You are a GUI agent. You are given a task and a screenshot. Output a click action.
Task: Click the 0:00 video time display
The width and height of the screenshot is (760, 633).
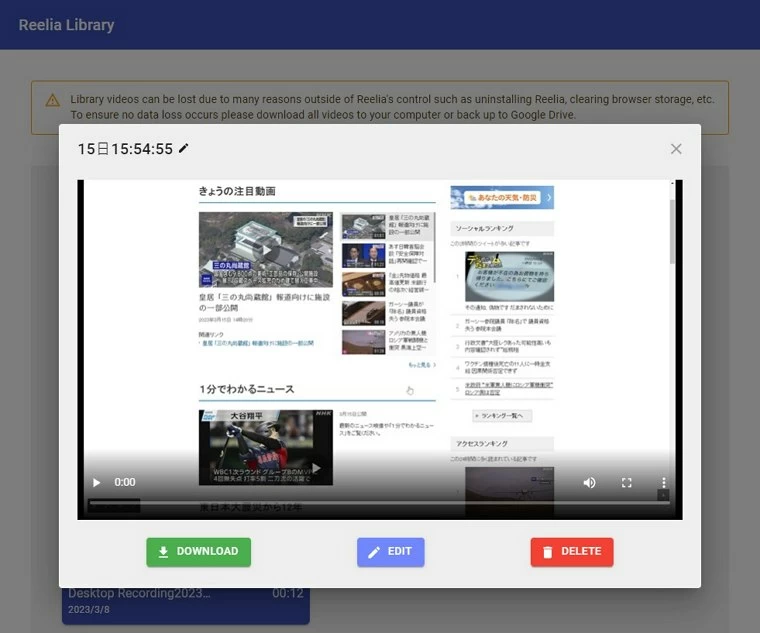click(125, 482)
